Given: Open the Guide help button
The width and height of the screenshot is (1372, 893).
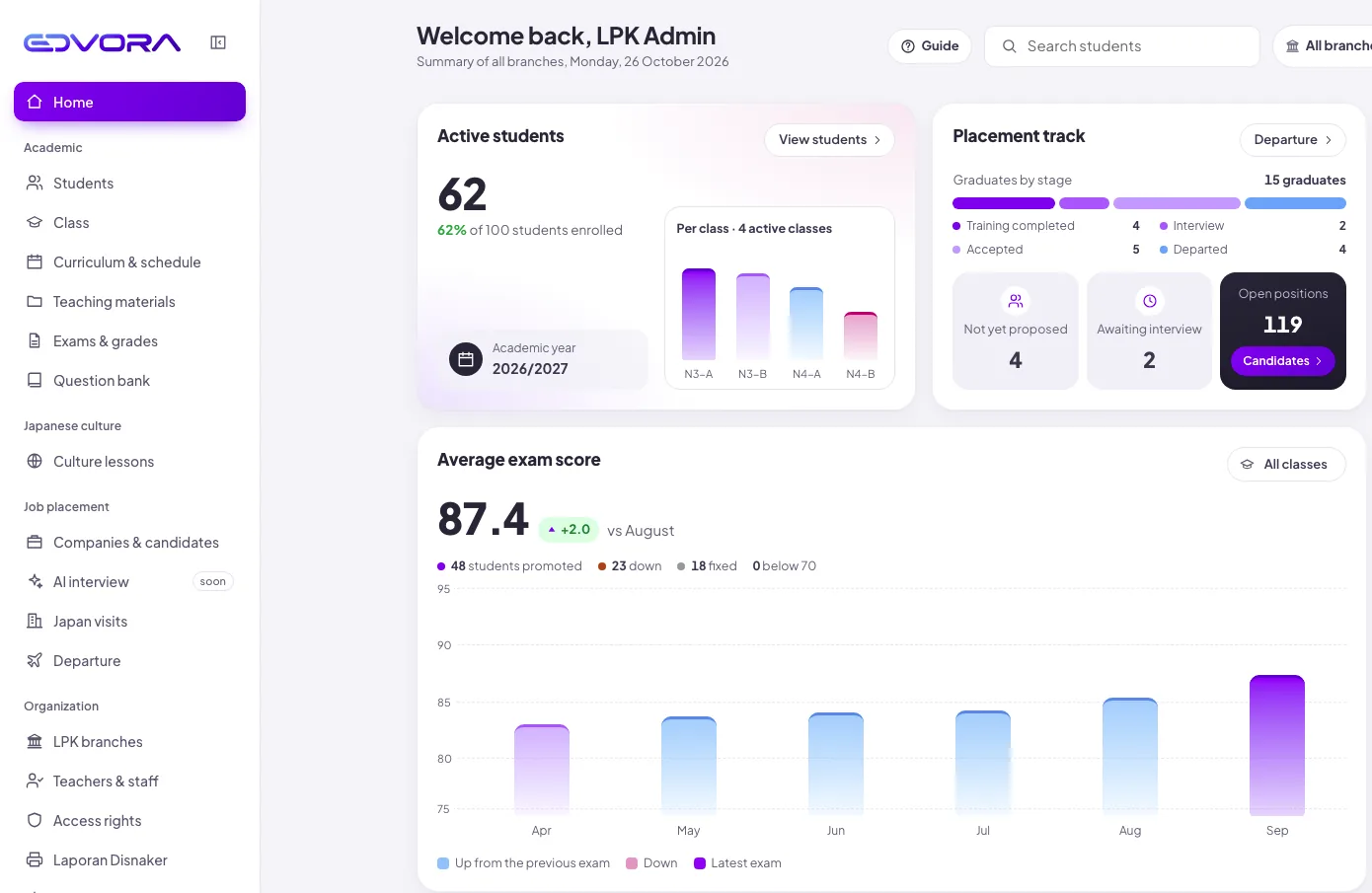Looking at the screenshot, I should pos(930,46).
